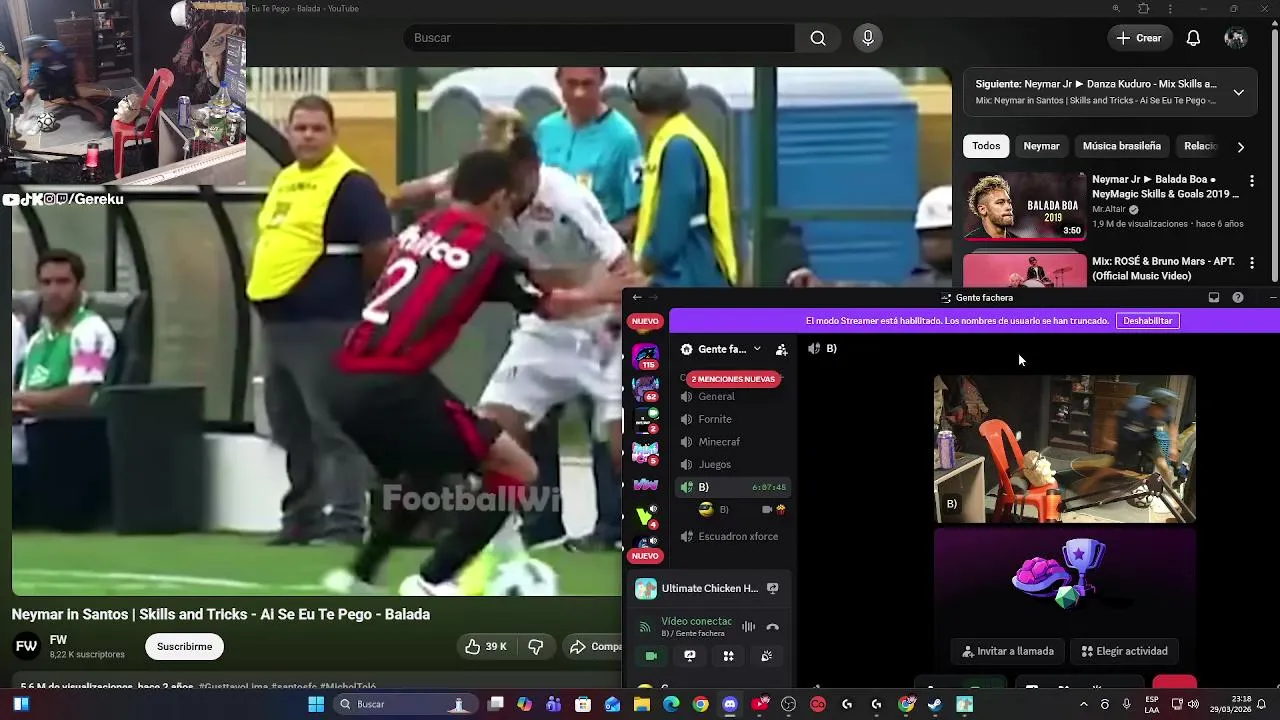The width and height of the screenshot is (1280, 720).
Task: Open the server icon with 62 badge
Action: coord(646,388)
